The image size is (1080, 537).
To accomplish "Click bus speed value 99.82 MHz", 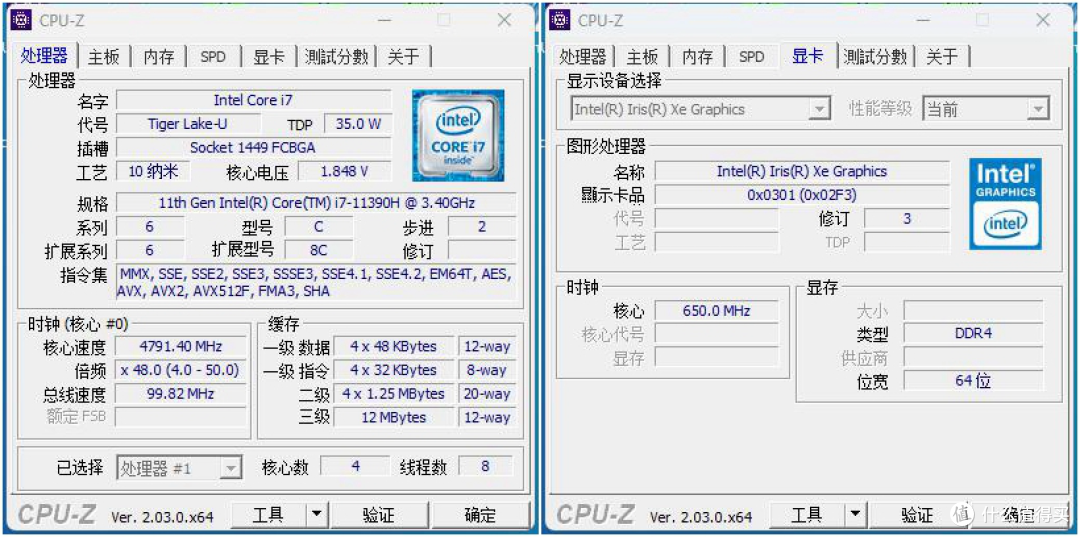I will 180,393.
